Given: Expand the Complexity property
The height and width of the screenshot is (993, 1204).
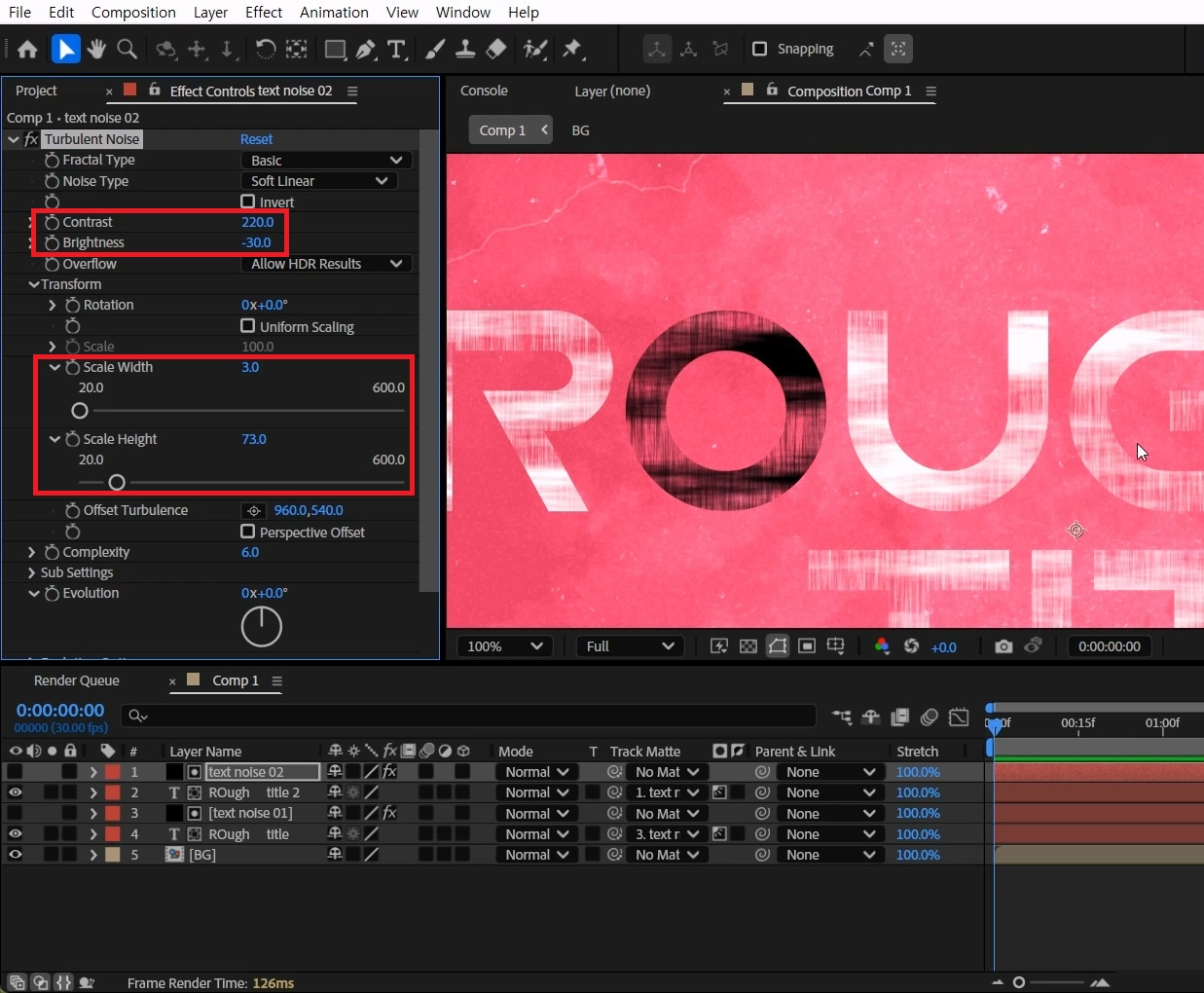Looking at the screenshot, I should 31,552.
